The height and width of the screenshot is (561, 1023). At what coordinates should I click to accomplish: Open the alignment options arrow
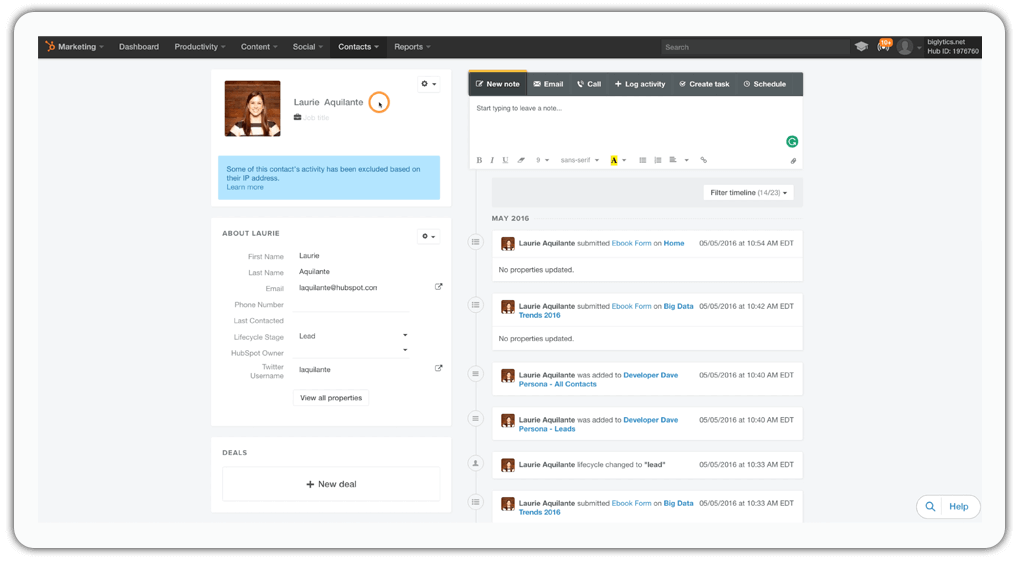pyautogui.click(x=686, y=160)
